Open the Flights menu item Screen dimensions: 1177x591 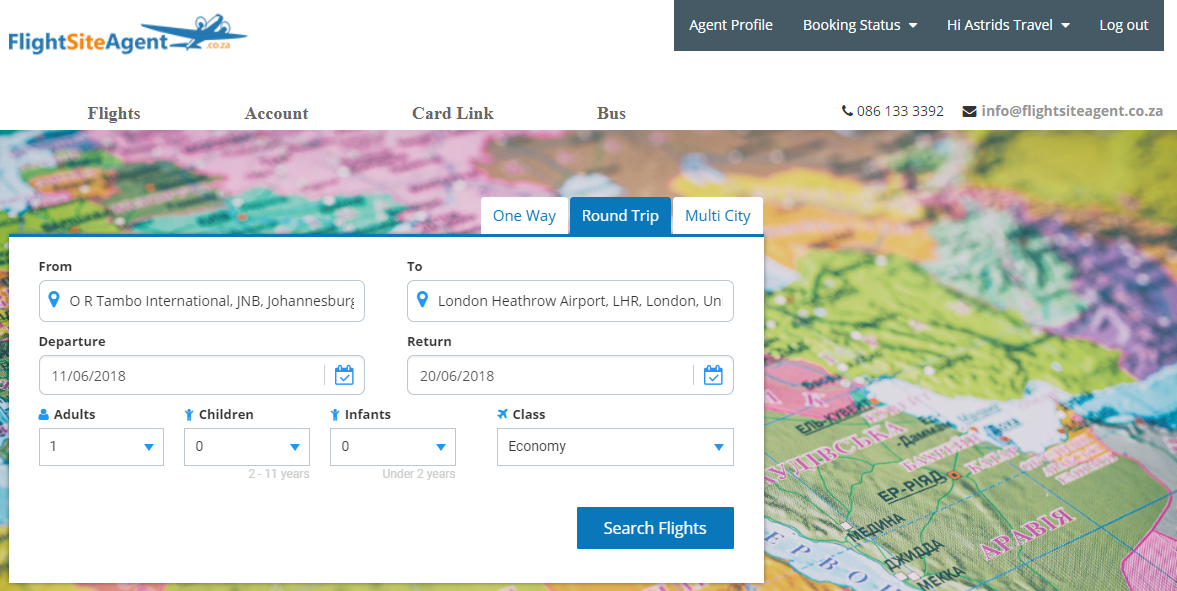(x=114, y=113)
